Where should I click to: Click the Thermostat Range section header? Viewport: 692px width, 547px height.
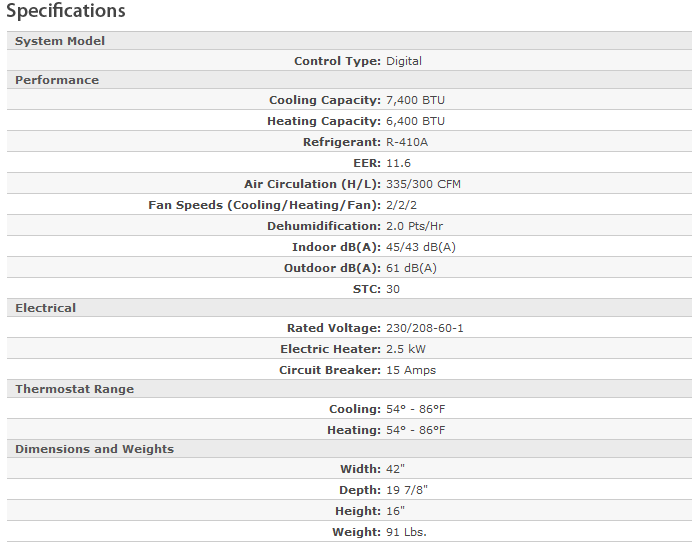pos(74,389)
